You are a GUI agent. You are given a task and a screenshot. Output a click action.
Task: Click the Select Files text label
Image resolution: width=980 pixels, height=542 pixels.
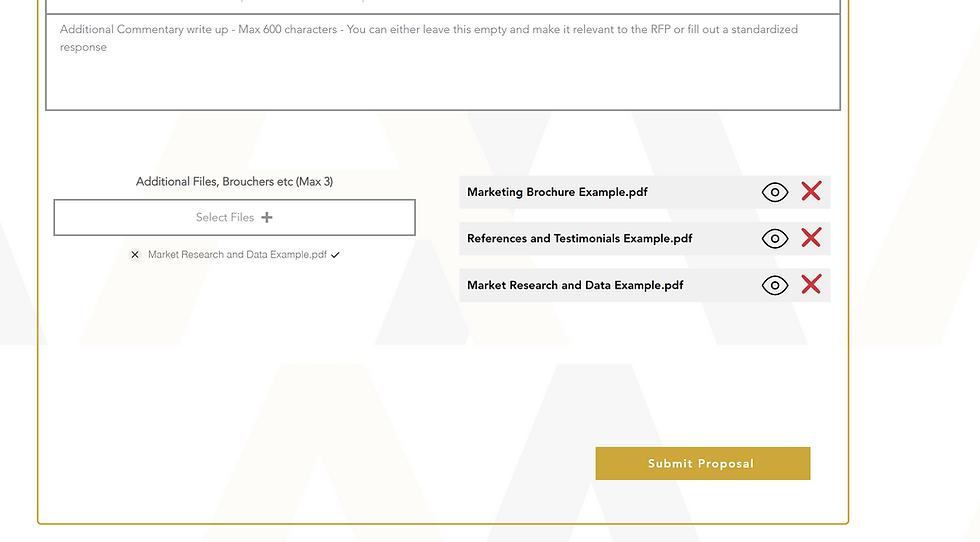[225, 218]
